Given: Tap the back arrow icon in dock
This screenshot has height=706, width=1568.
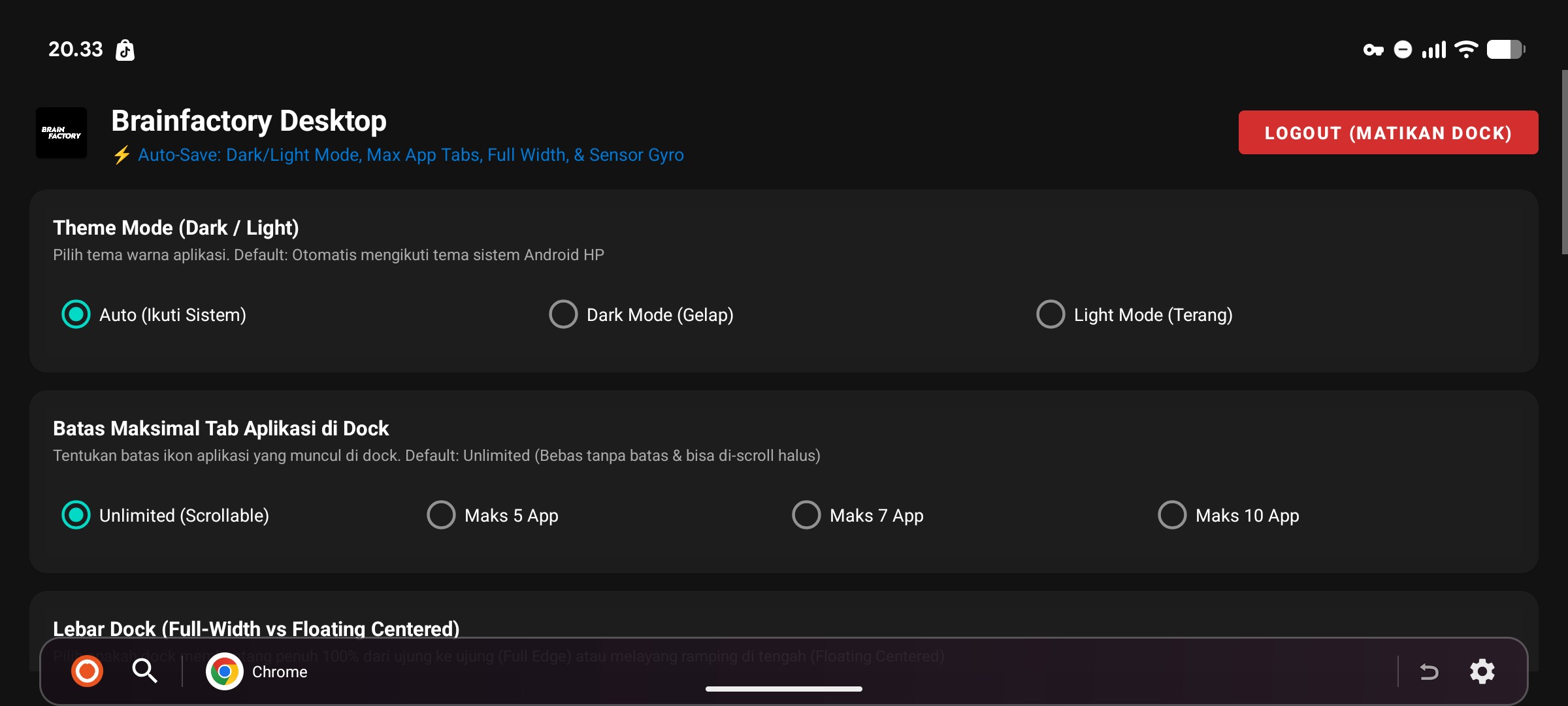Looking at the screenshot, I should [x=1429, y=671].
